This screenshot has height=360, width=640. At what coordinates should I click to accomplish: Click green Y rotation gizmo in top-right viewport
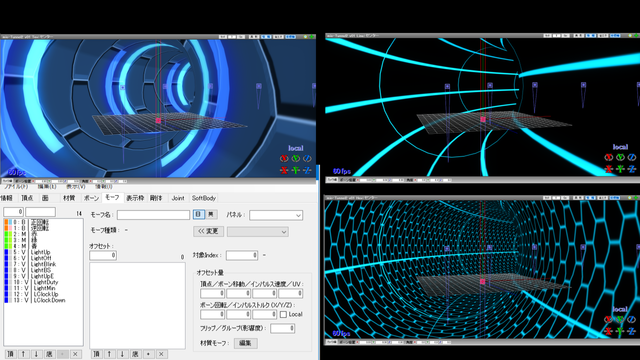point(620,157)
